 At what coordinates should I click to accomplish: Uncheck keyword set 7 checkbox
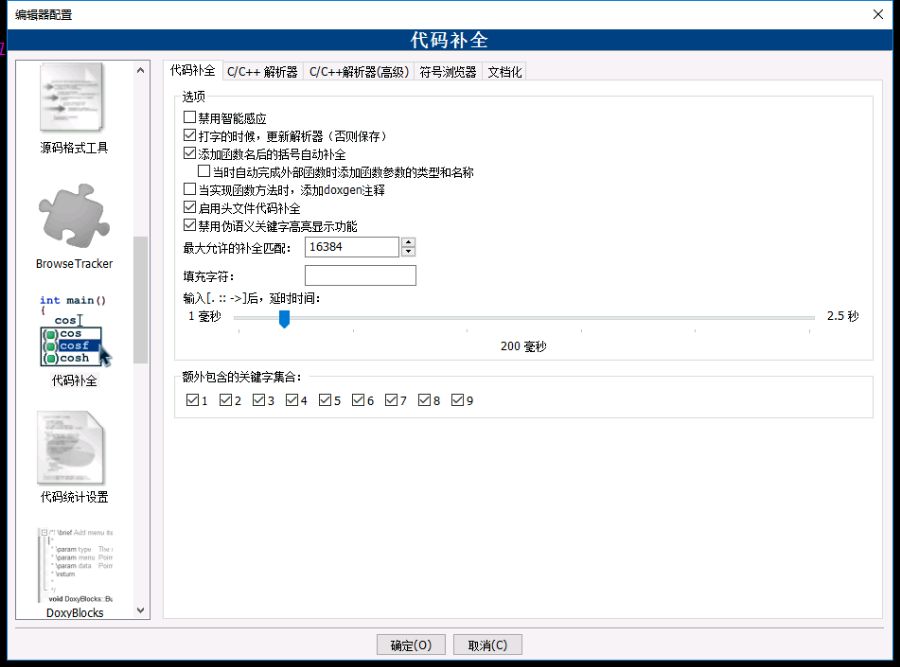click(391, 400)
